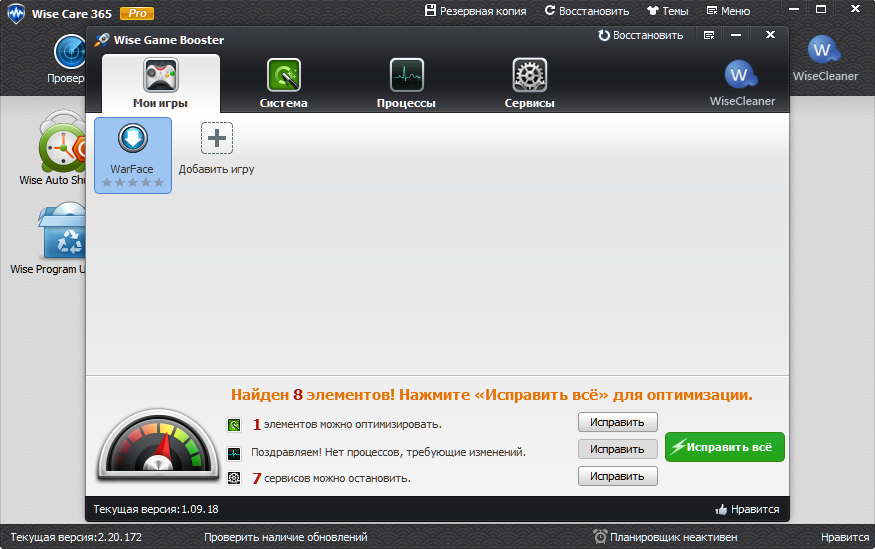Screen dimensions: 875x549
Task: Open Темы in Wise Care 365
Action: pos(667,11)
